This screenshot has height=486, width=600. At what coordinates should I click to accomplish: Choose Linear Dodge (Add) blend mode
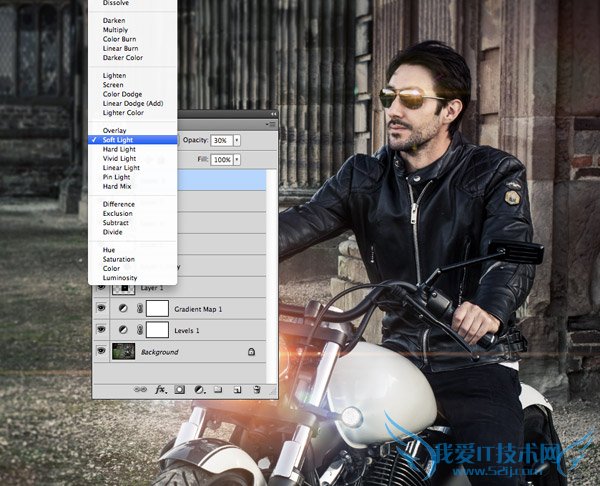coord(132,103)
